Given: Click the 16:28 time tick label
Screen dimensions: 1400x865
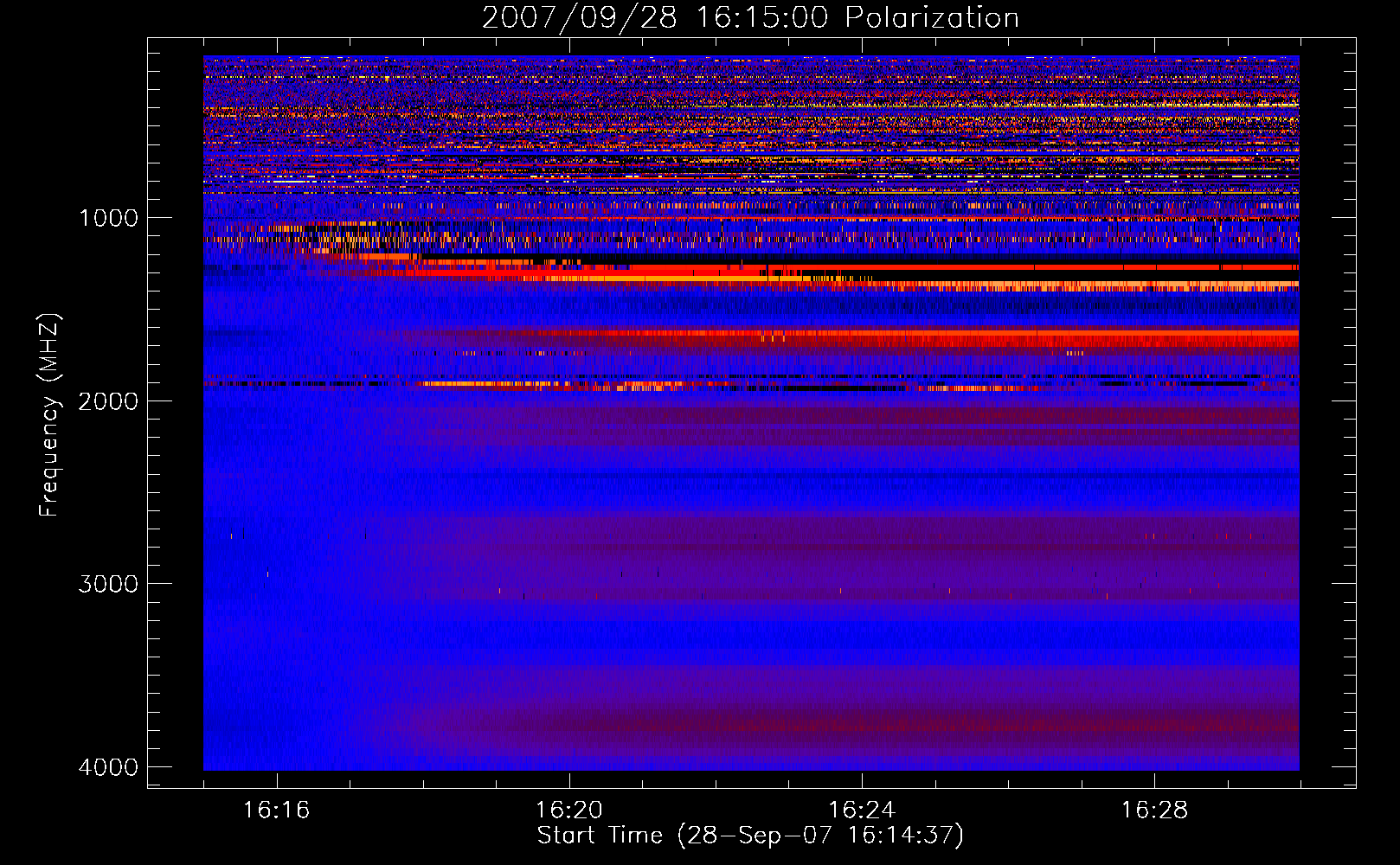Looking at the screenshot, I should click(1154, 810).
